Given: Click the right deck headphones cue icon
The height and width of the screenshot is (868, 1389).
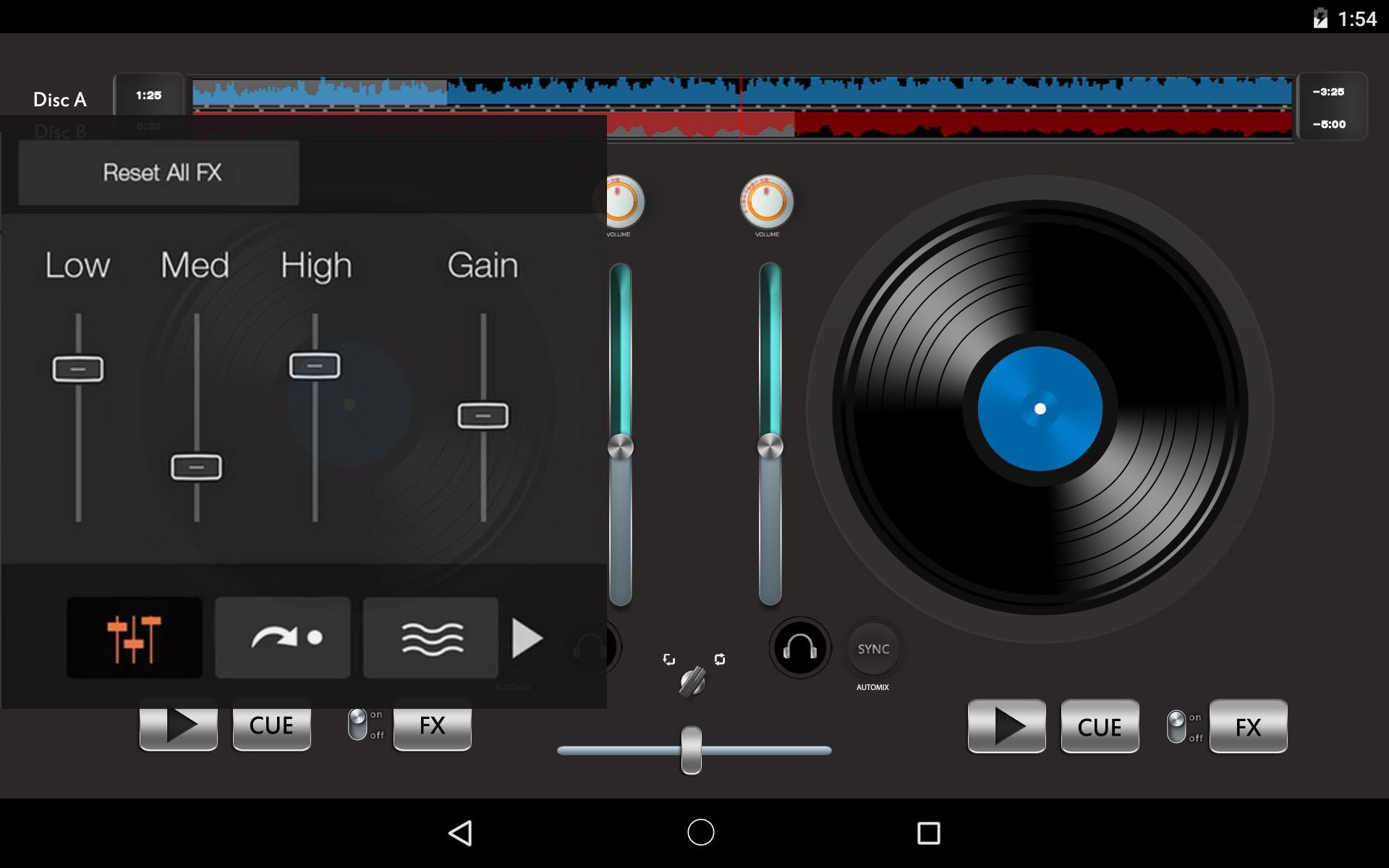Looking at the screenshot, I should [800, 648].
